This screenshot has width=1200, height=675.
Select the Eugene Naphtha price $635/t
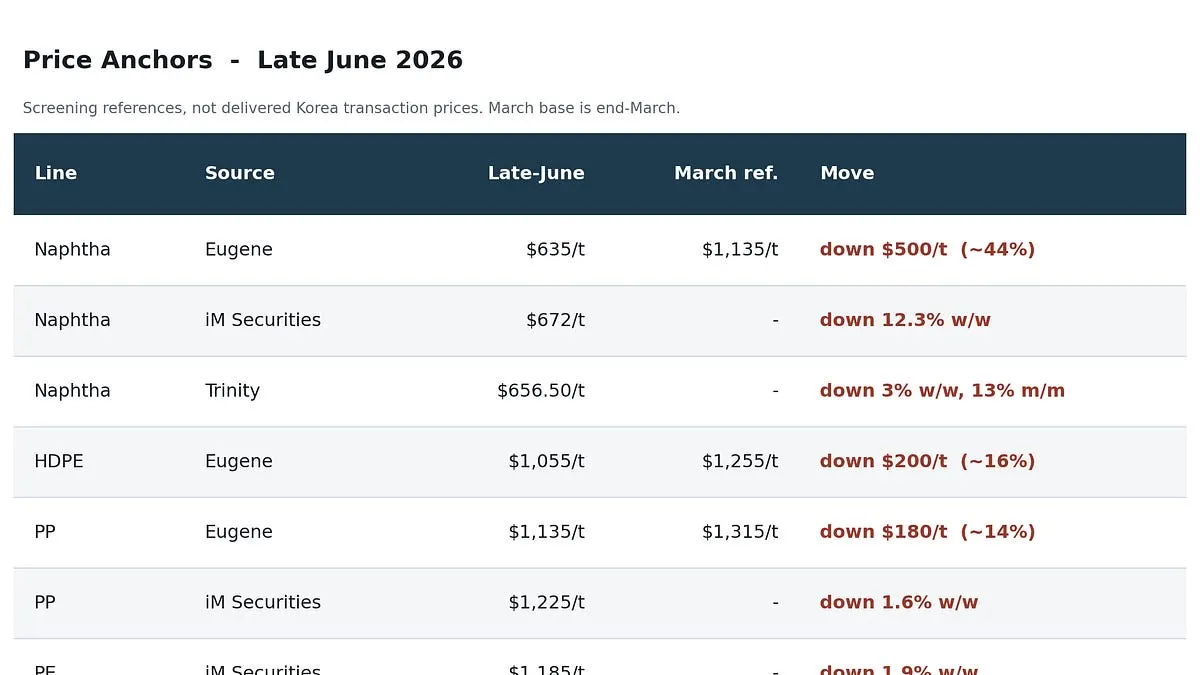555,249
